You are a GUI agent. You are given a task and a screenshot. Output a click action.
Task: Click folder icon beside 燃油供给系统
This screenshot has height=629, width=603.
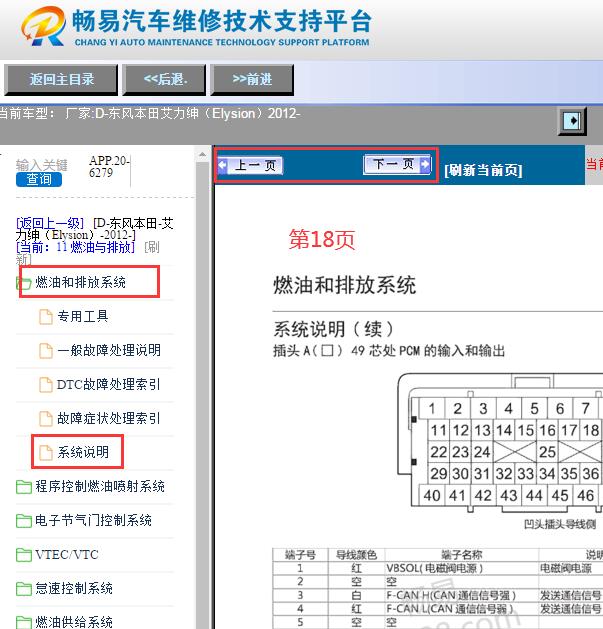[x=24, y=623]
